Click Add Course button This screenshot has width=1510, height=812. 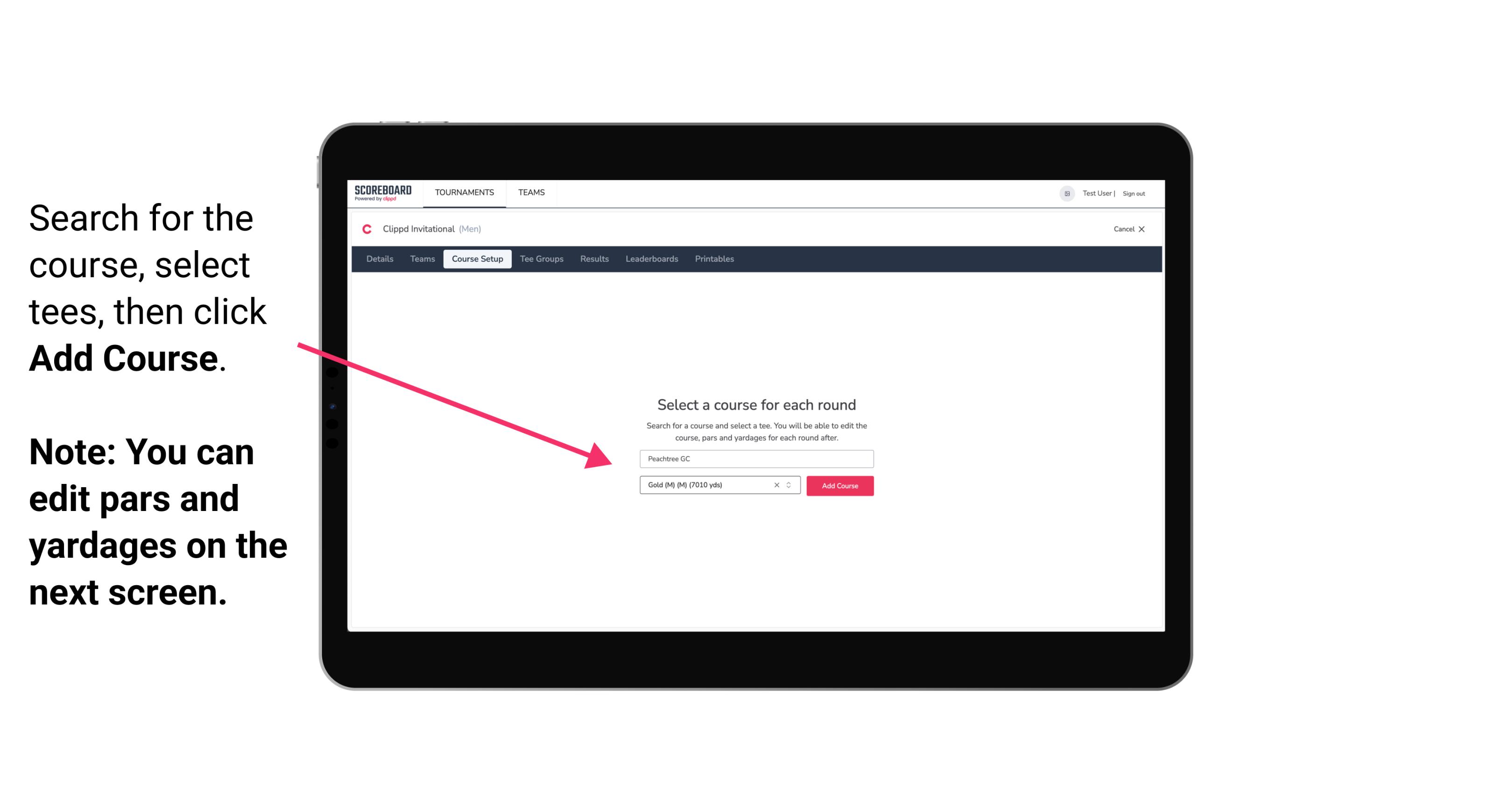(839, 486)
